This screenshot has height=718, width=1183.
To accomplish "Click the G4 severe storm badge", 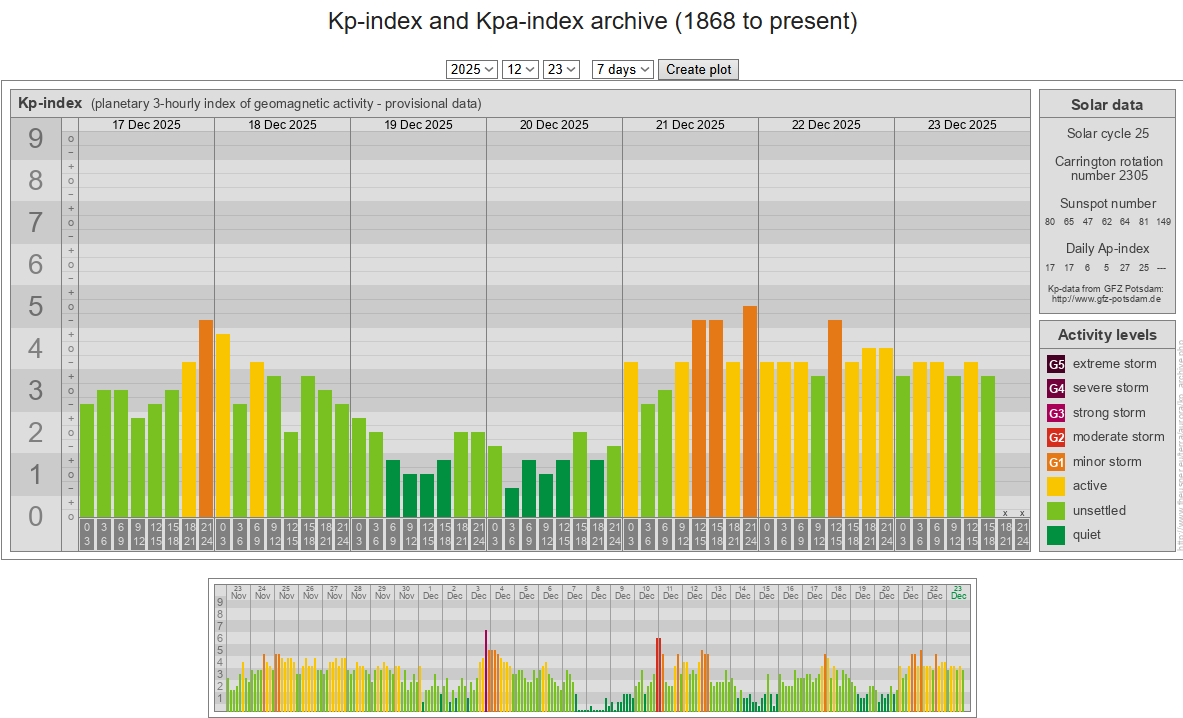I will click(1056, 388).
